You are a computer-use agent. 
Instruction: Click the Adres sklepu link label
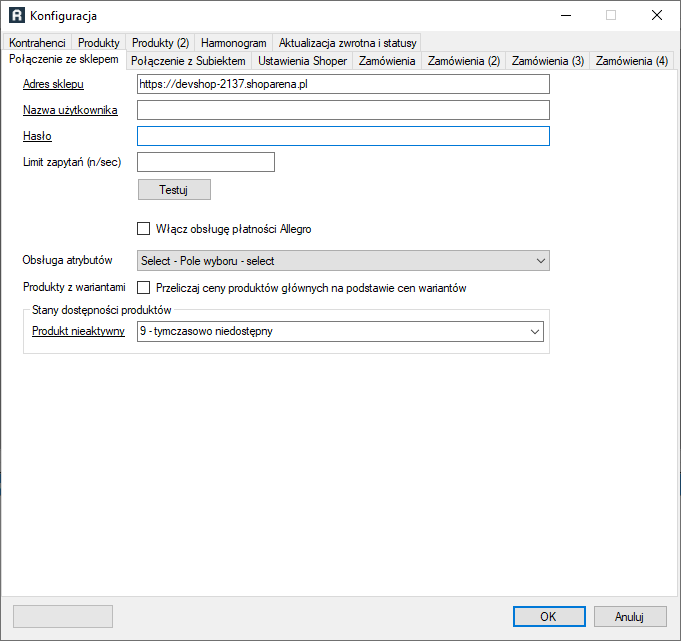tap(53, 84)
